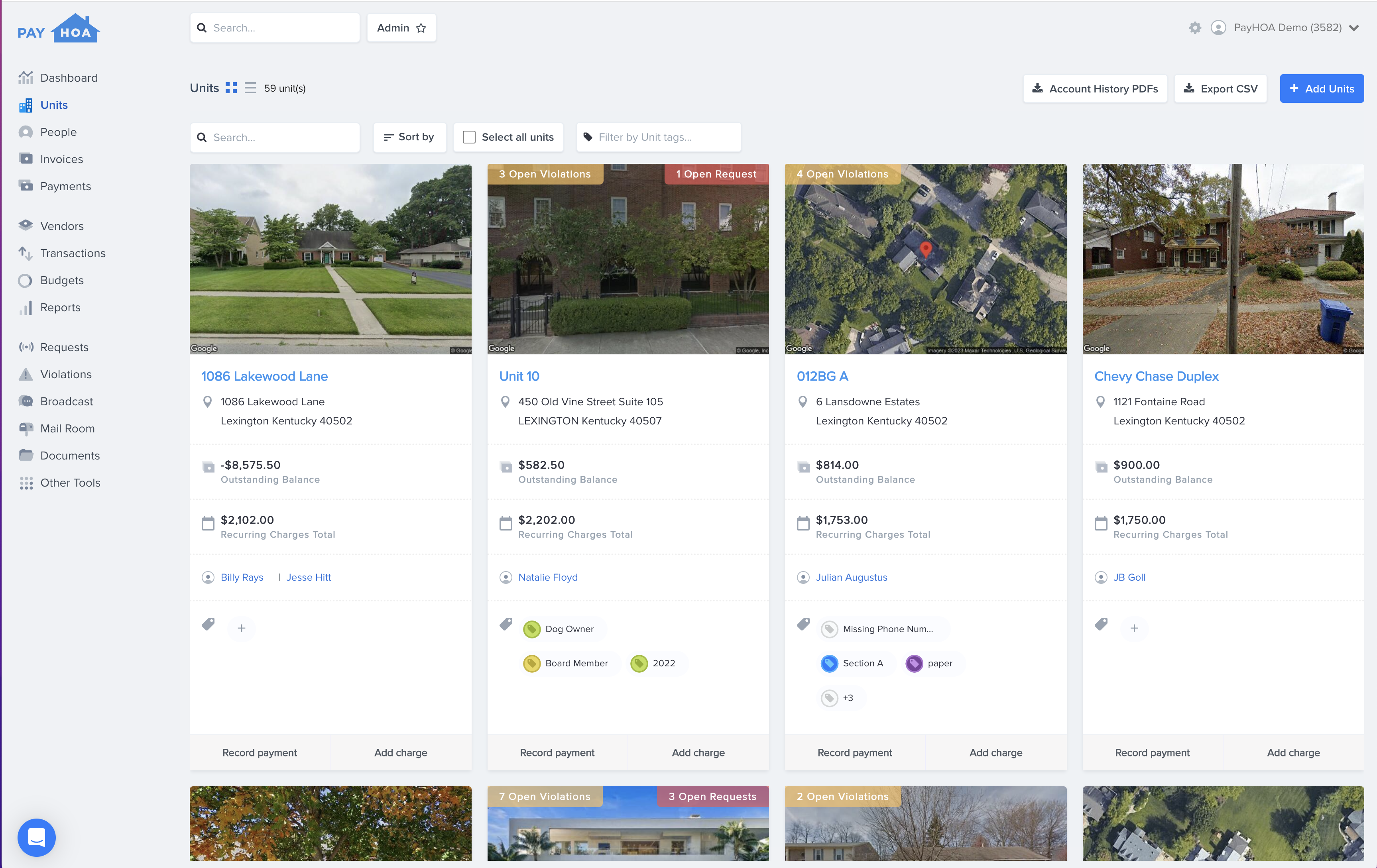Open the Broadcast tool
1377x868 pixels.
coord(67,401)
